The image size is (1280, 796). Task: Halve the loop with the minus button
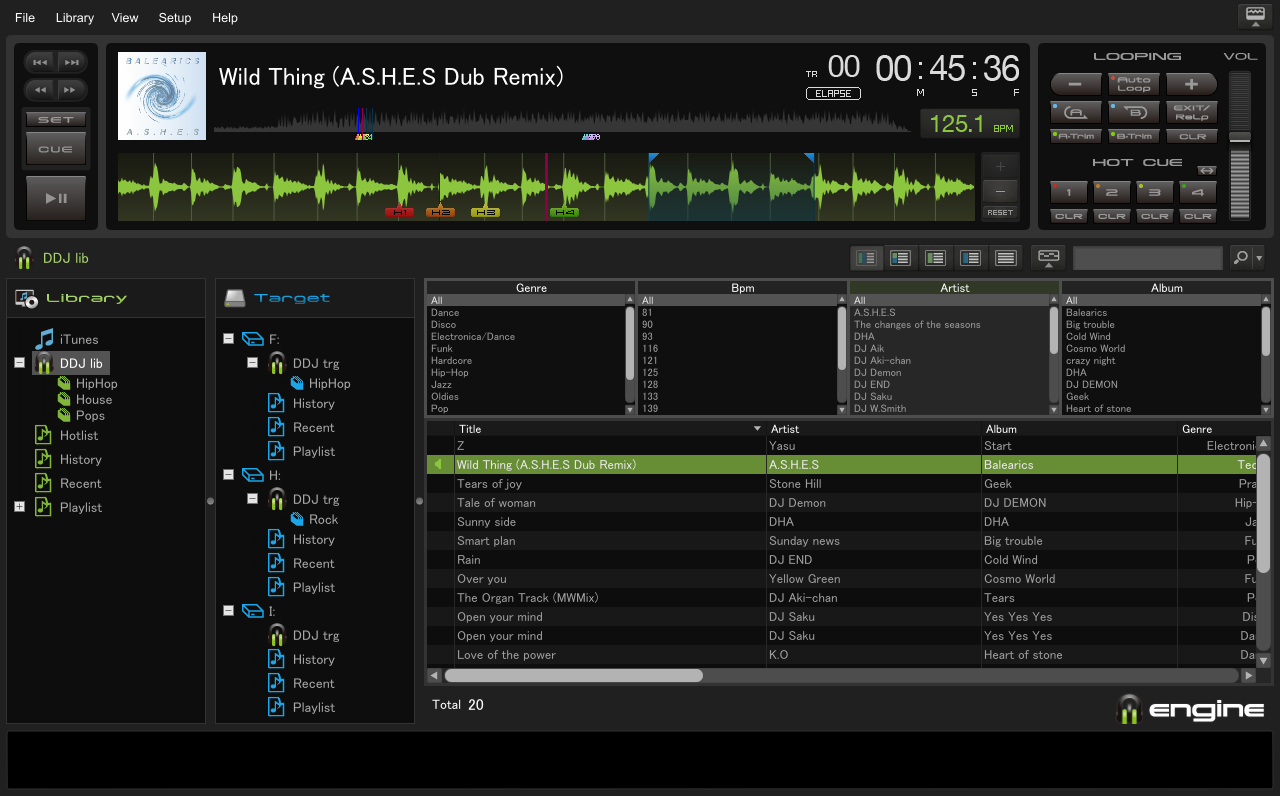pyautogui.click(x=1076, y=85)
